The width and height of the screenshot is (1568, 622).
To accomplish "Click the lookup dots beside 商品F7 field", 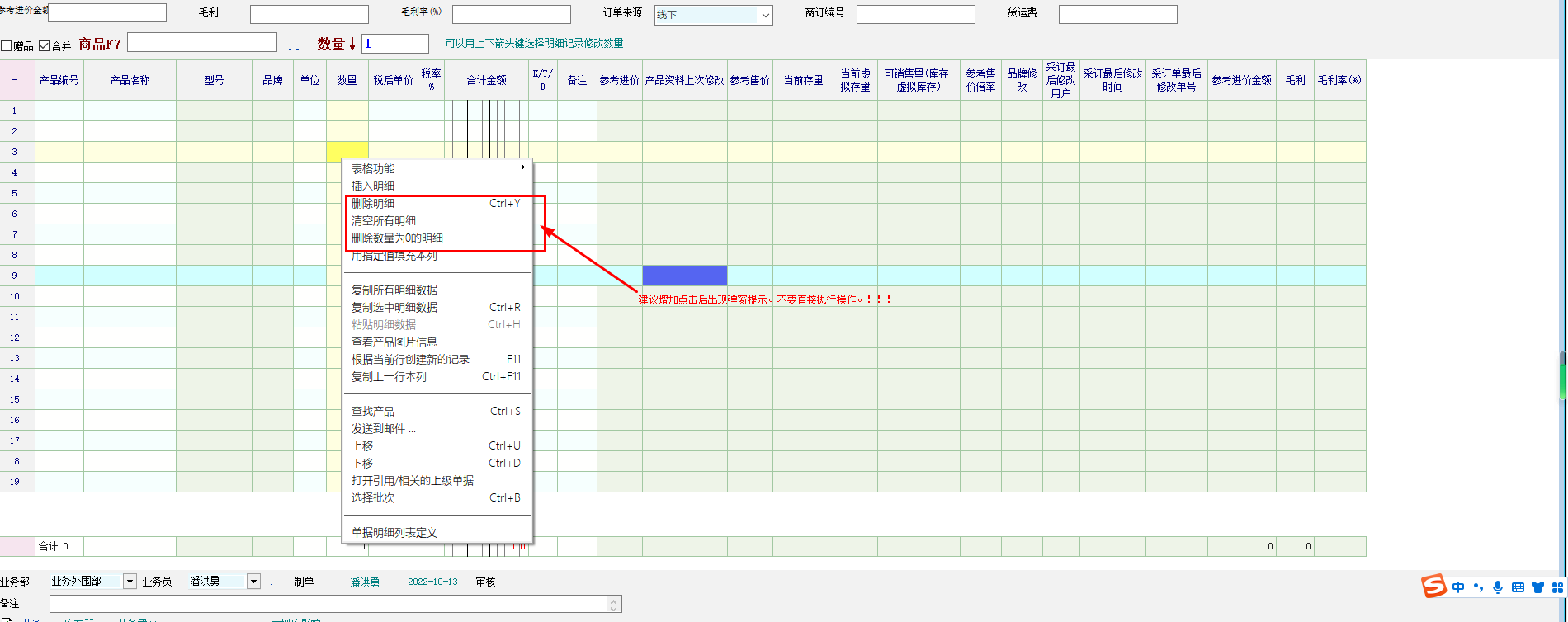I will (x=294, y=46).
